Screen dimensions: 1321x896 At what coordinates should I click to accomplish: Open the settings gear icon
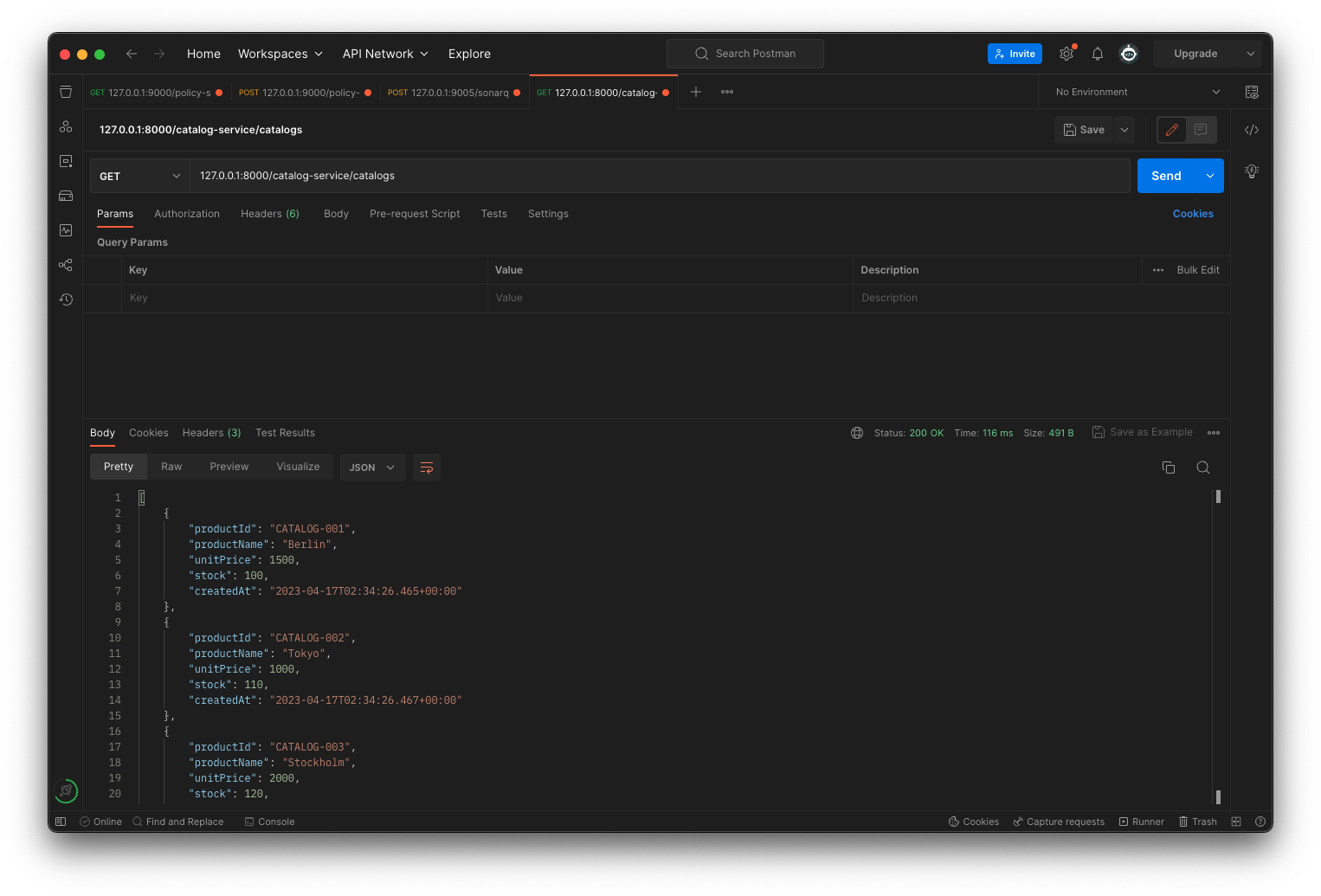click(1066, 54)
